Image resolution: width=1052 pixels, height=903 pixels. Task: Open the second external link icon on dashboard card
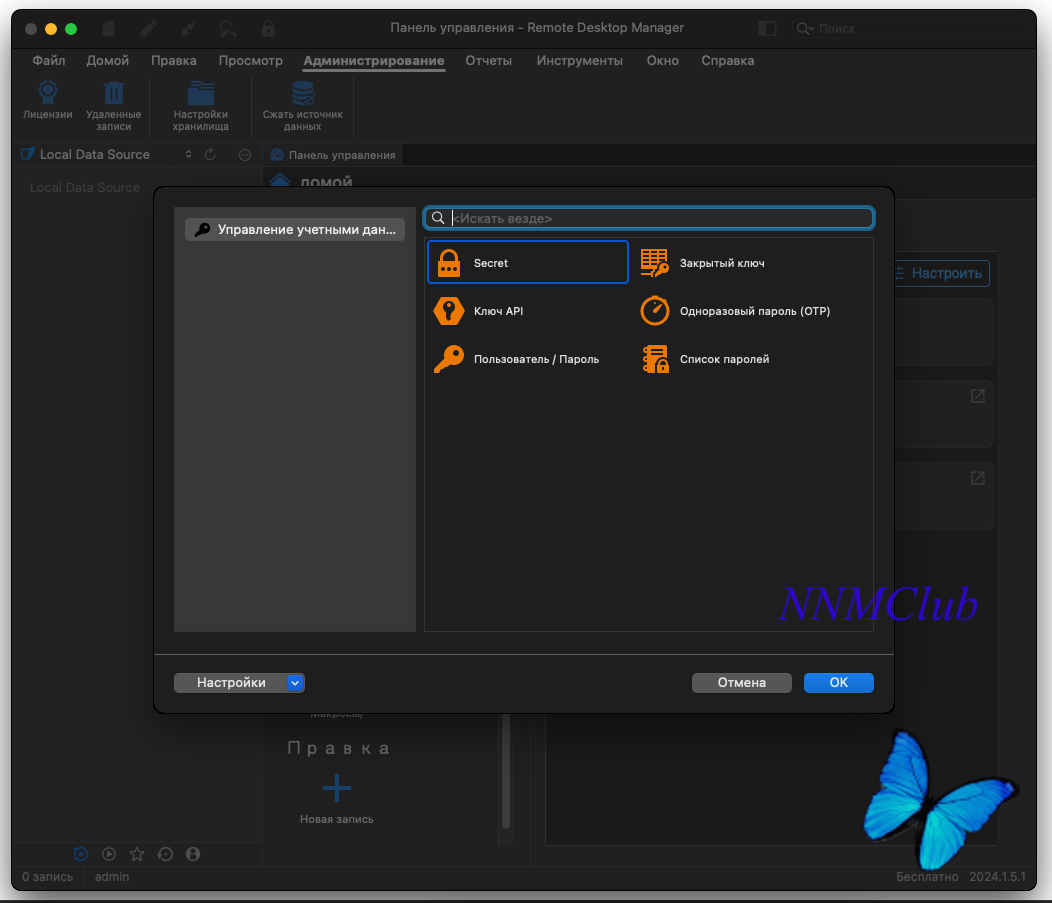(978, 478)
